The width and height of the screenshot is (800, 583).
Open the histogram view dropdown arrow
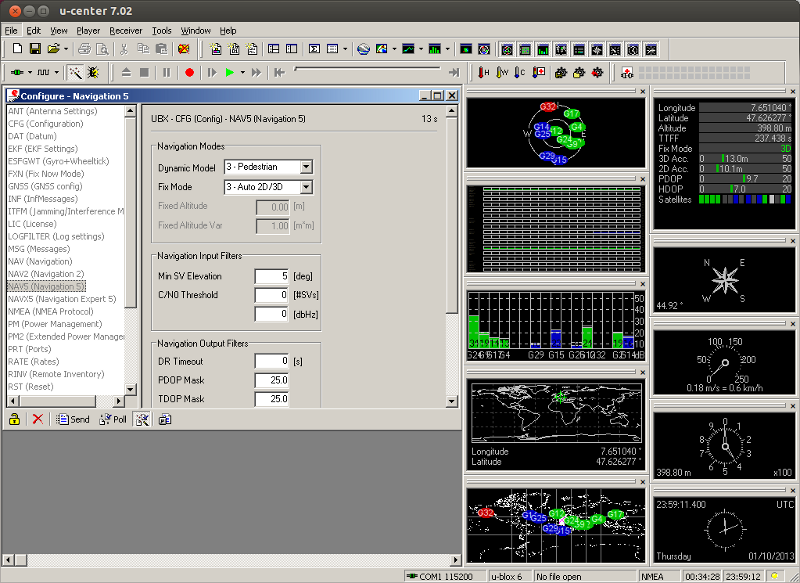coord(447,49)
